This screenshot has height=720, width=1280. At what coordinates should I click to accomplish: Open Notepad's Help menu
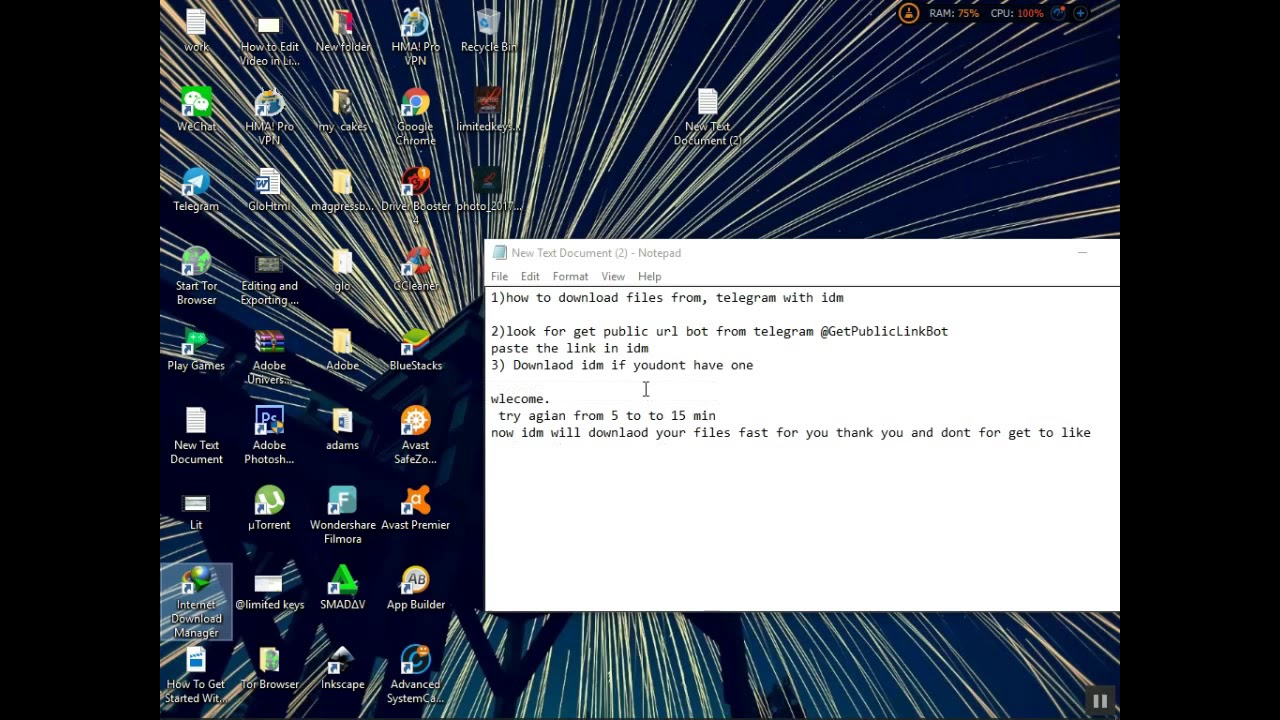(x=649, y=276)
